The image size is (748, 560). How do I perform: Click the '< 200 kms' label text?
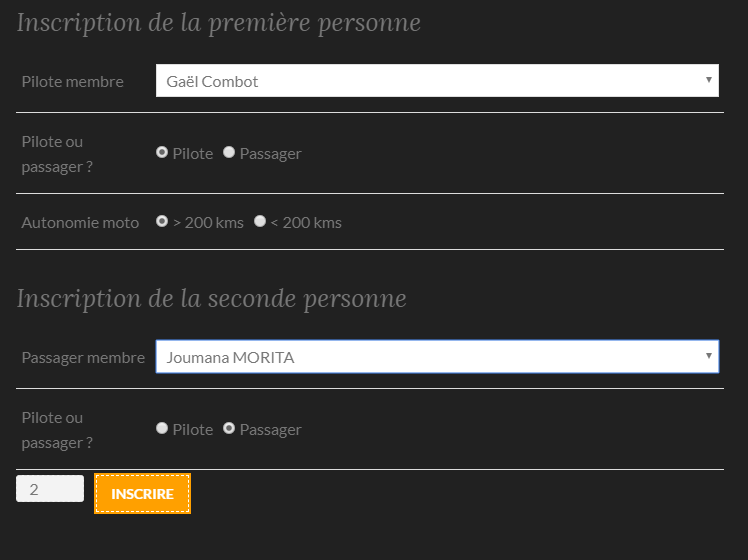click(x=306, y=223)
